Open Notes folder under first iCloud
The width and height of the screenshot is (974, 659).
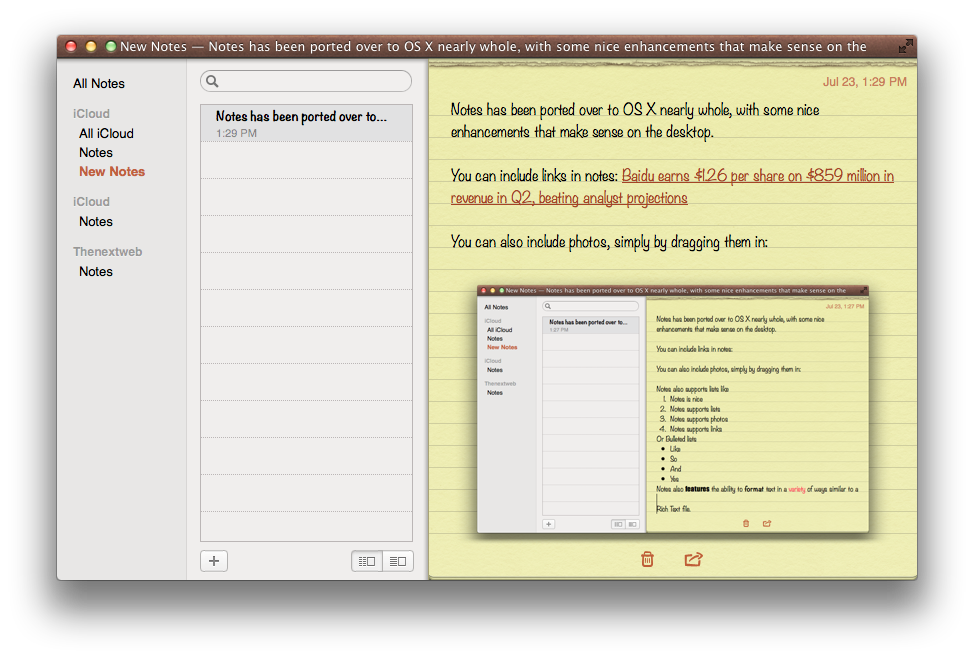click(96, 153)
